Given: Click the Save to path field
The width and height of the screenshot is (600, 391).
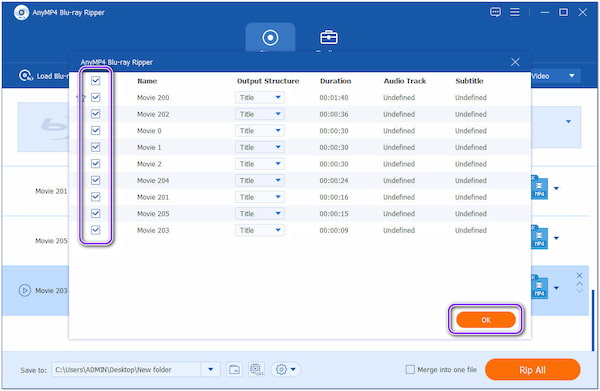Looking at the screenshot, I should pyautogui.click(x=126, y=369).
